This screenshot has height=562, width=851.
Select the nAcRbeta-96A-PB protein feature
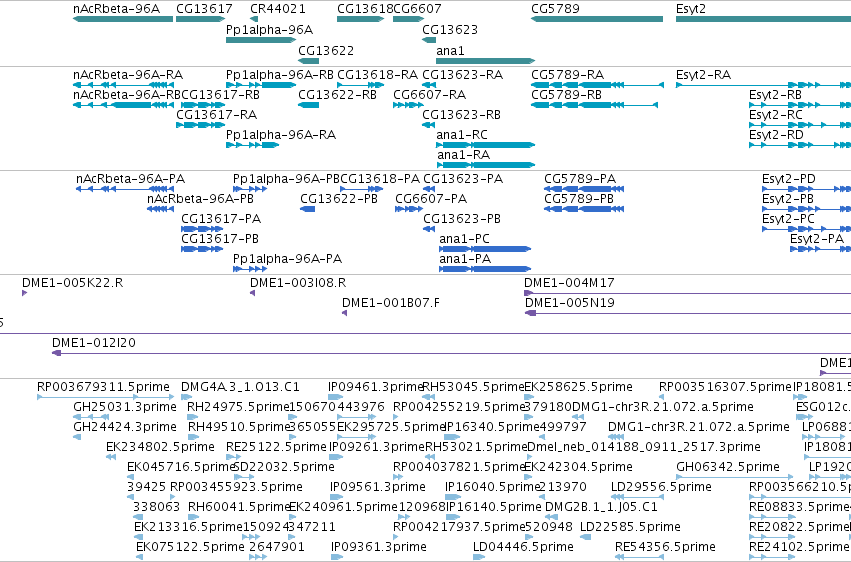[x=161, y=209]
